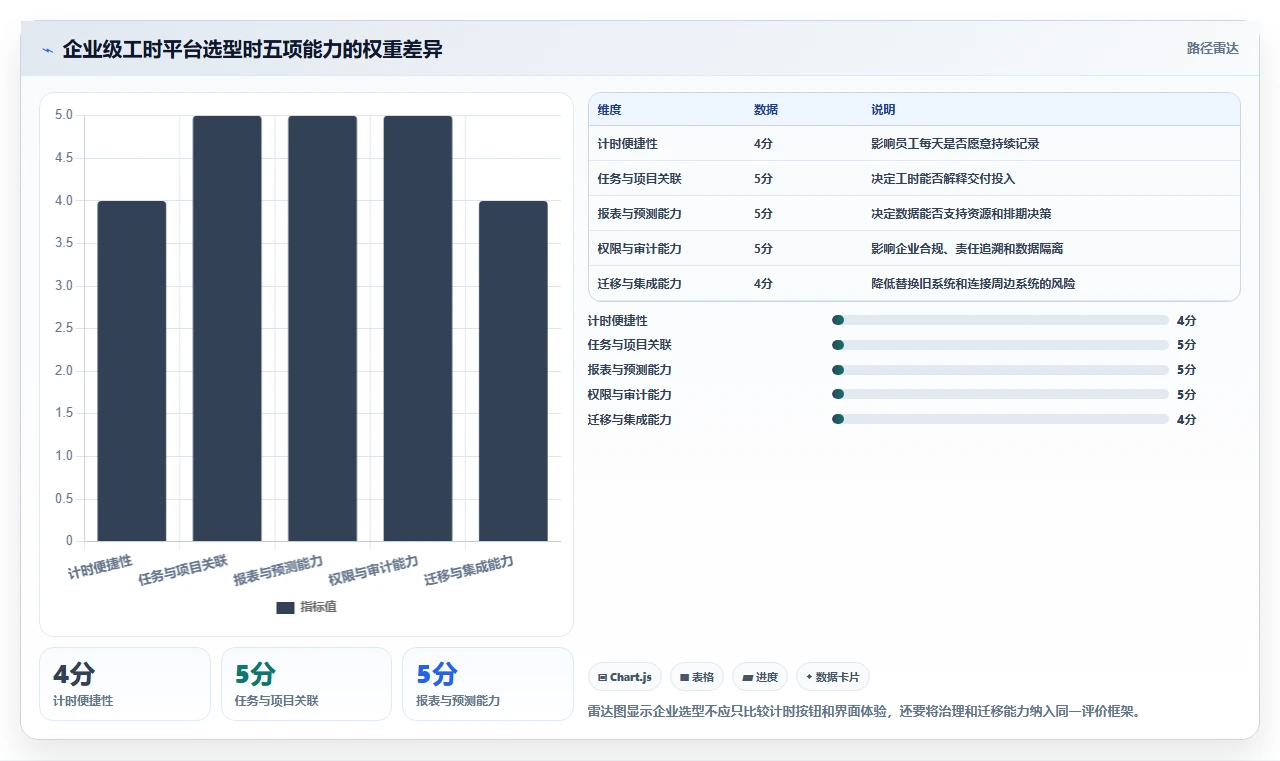Click the 计时便捷性 x-axis label
The width and height of the screenshot is (1280, 761).
click(100, 568)
